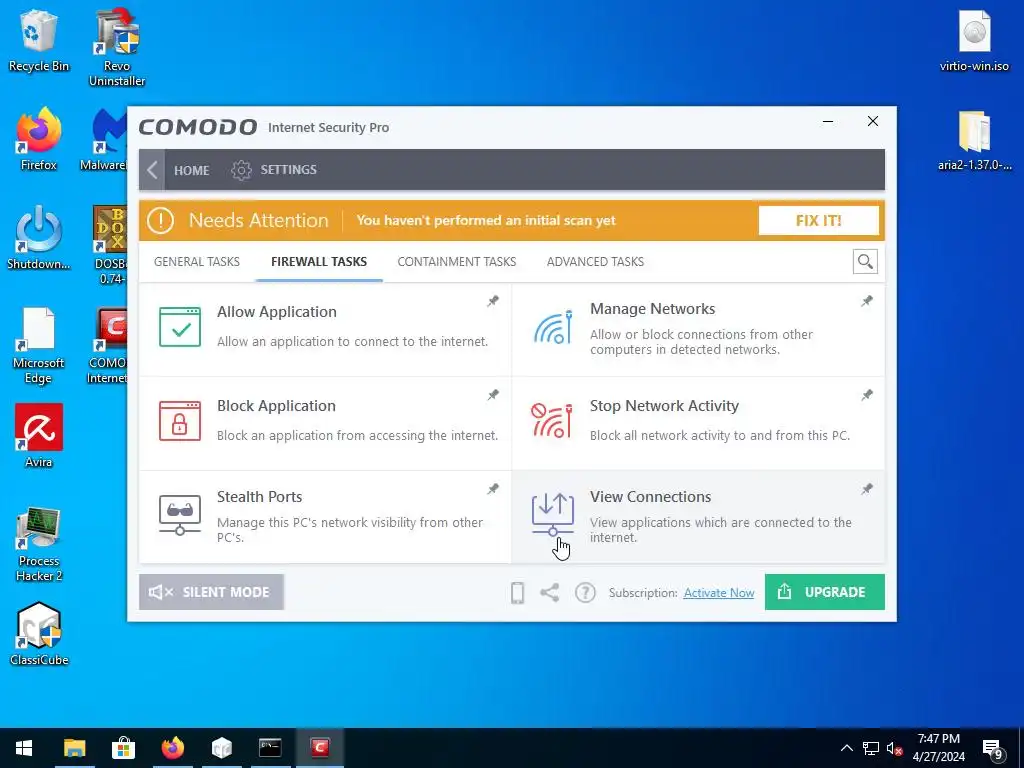1024x768 pixels.
Task: Pin the Manage Networks task
Action: pos(867,301)
